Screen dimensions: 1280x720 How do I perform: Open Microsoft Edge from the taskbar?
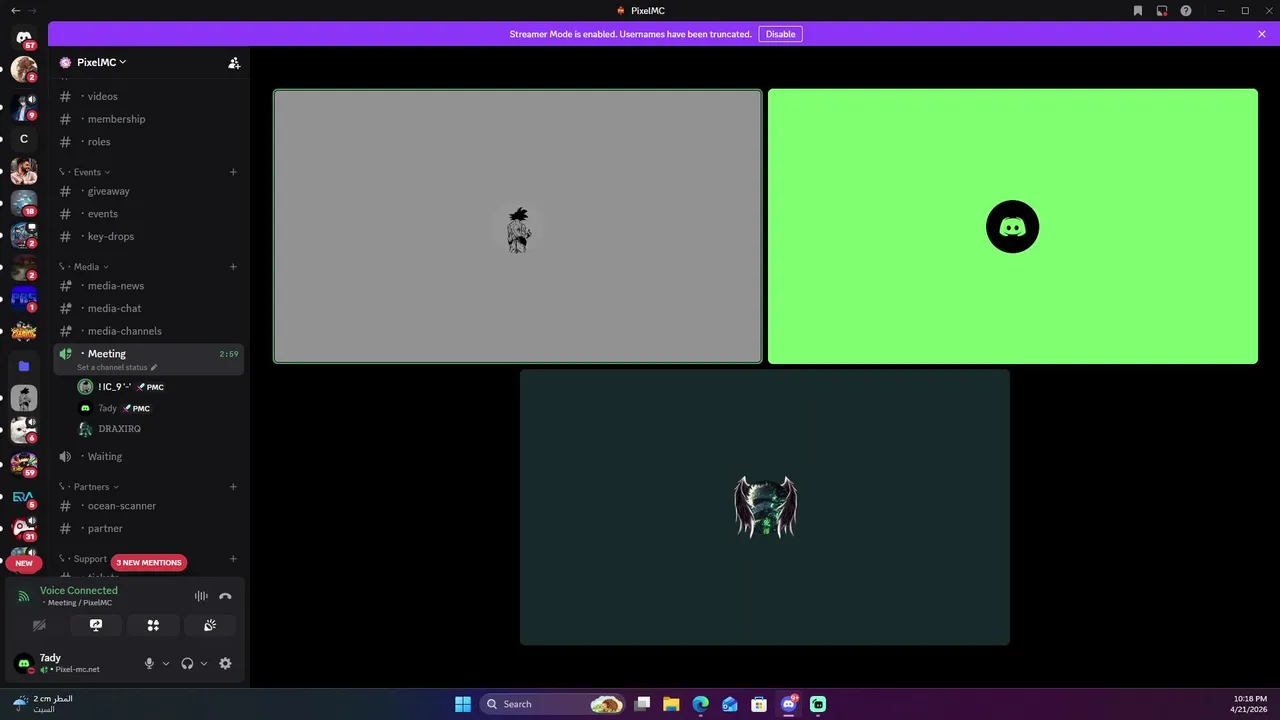[700, 704]
